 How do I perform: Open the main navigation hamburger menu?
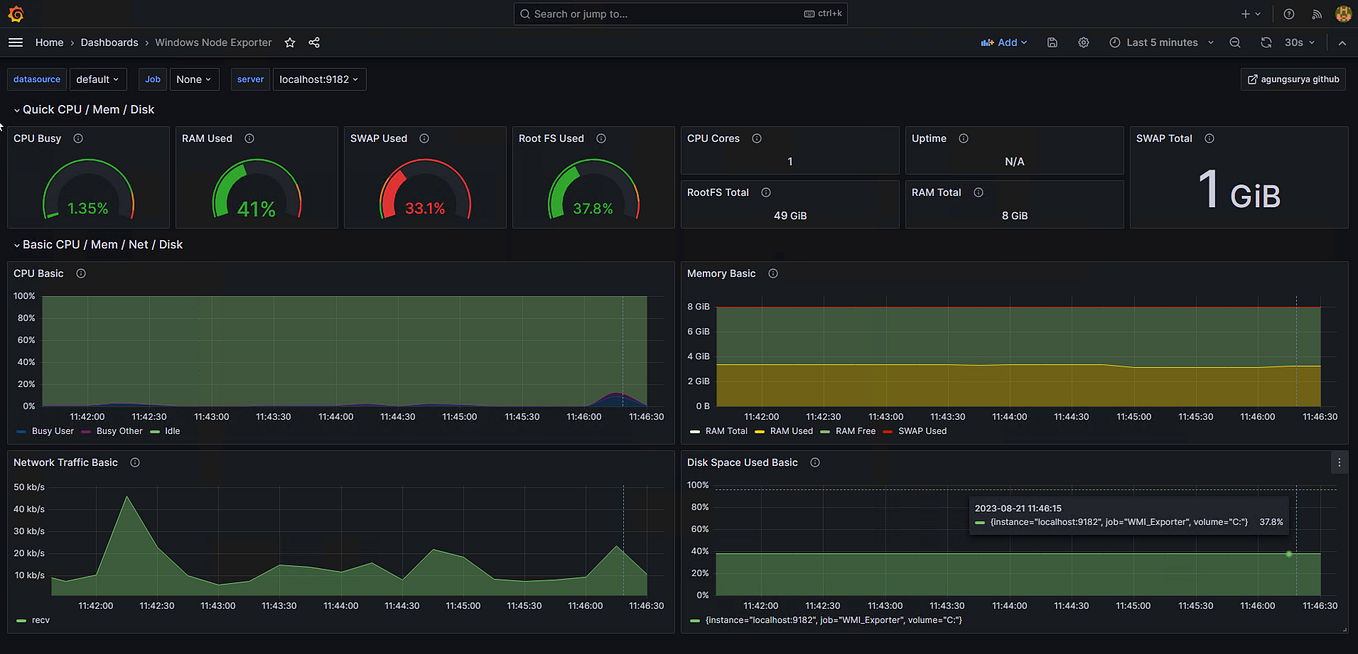click(x=15, y=42)
